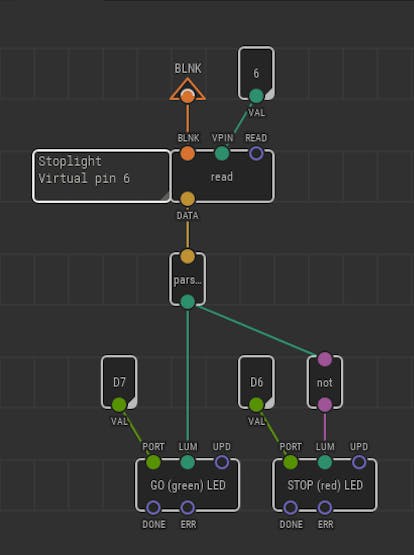This screenshot has height=555, width=414.
Task: Click the VAL output pin of D6 node
Action: pyautogui.click(x=256, y=405)
